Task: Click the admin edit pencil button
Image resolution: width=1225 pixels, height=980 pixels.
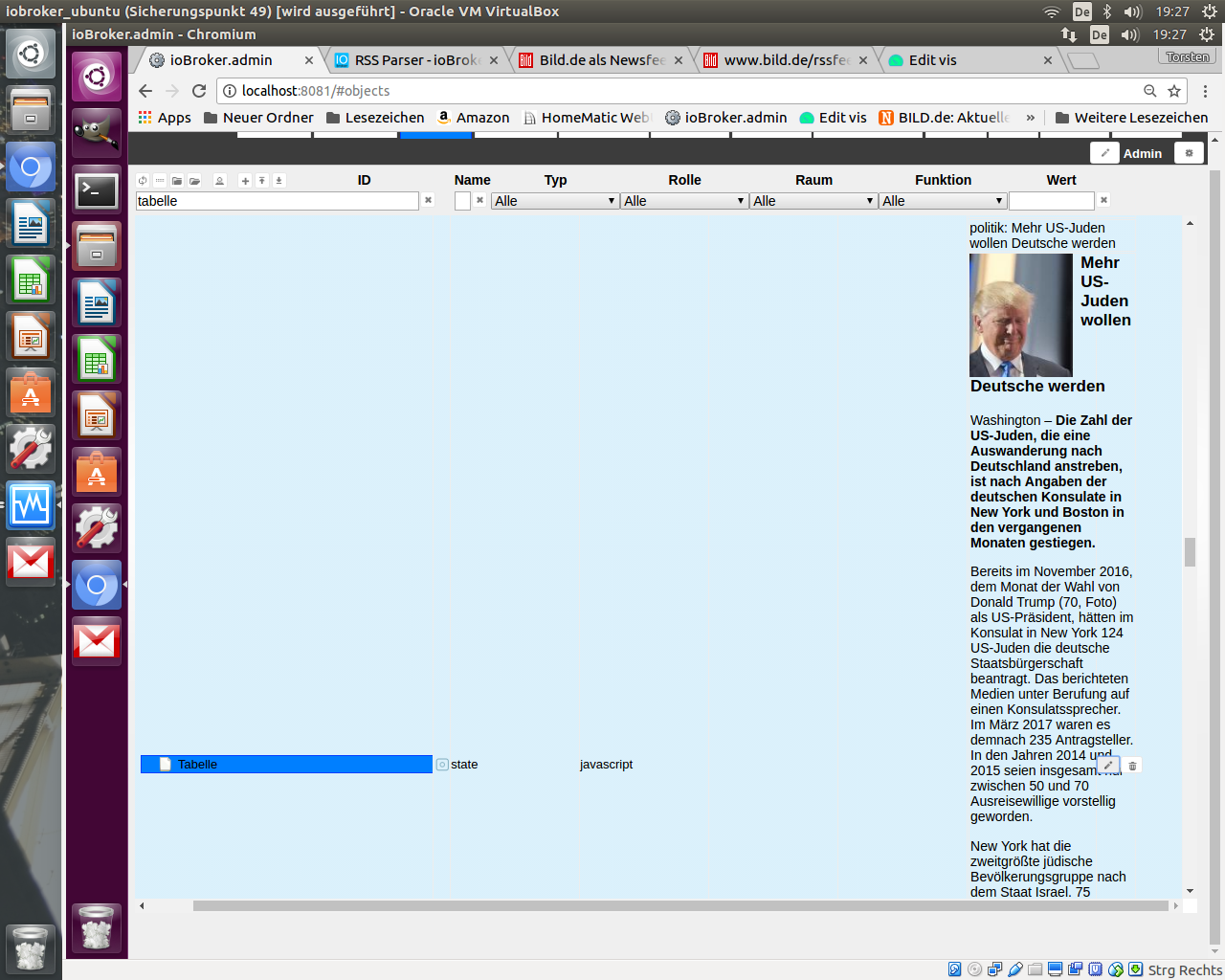Action: (1104, 153)
